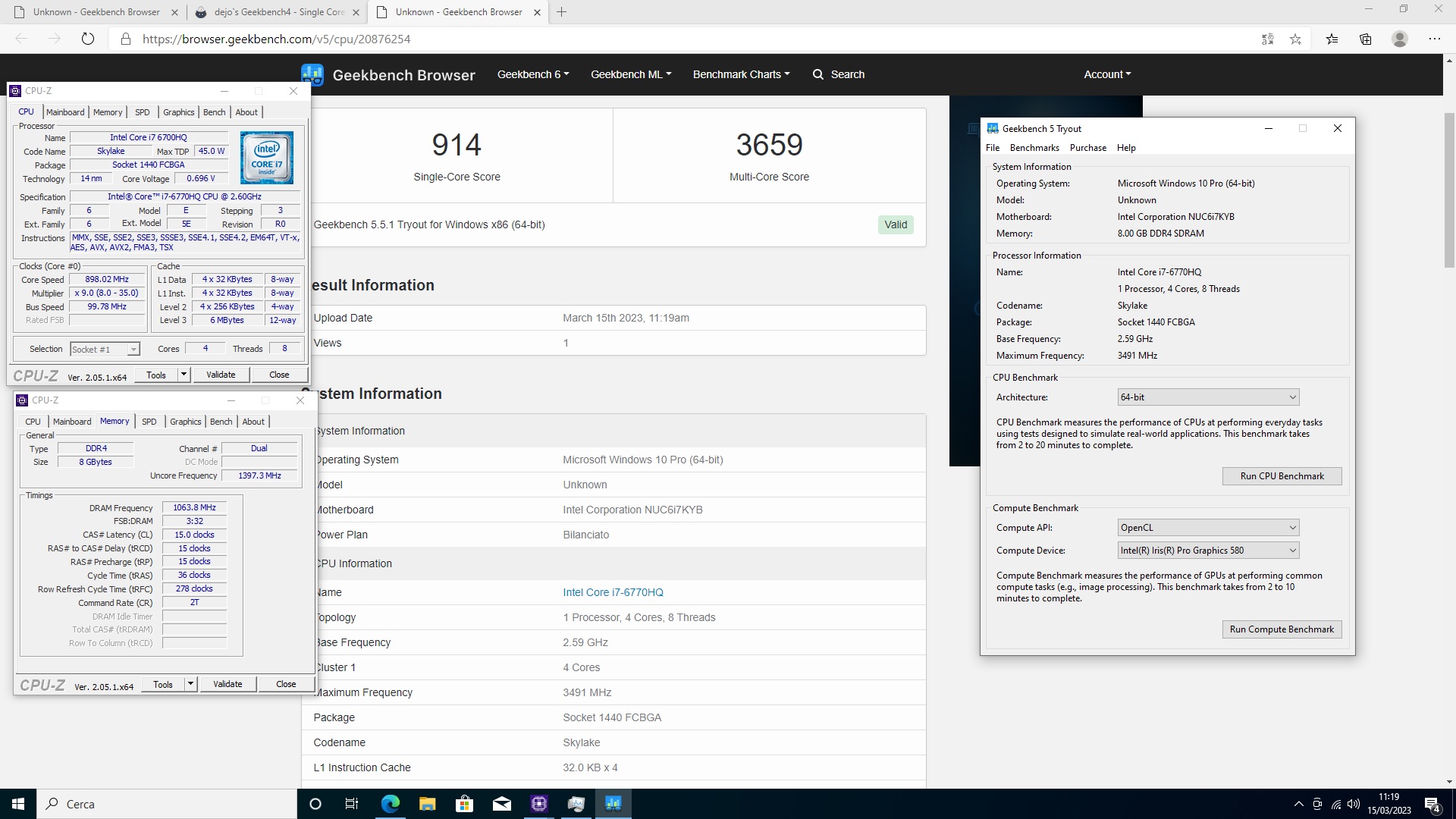Click the Cerca taskbar search box
Viewport: 1456px width, 819px height.
(x=167, y=804)
